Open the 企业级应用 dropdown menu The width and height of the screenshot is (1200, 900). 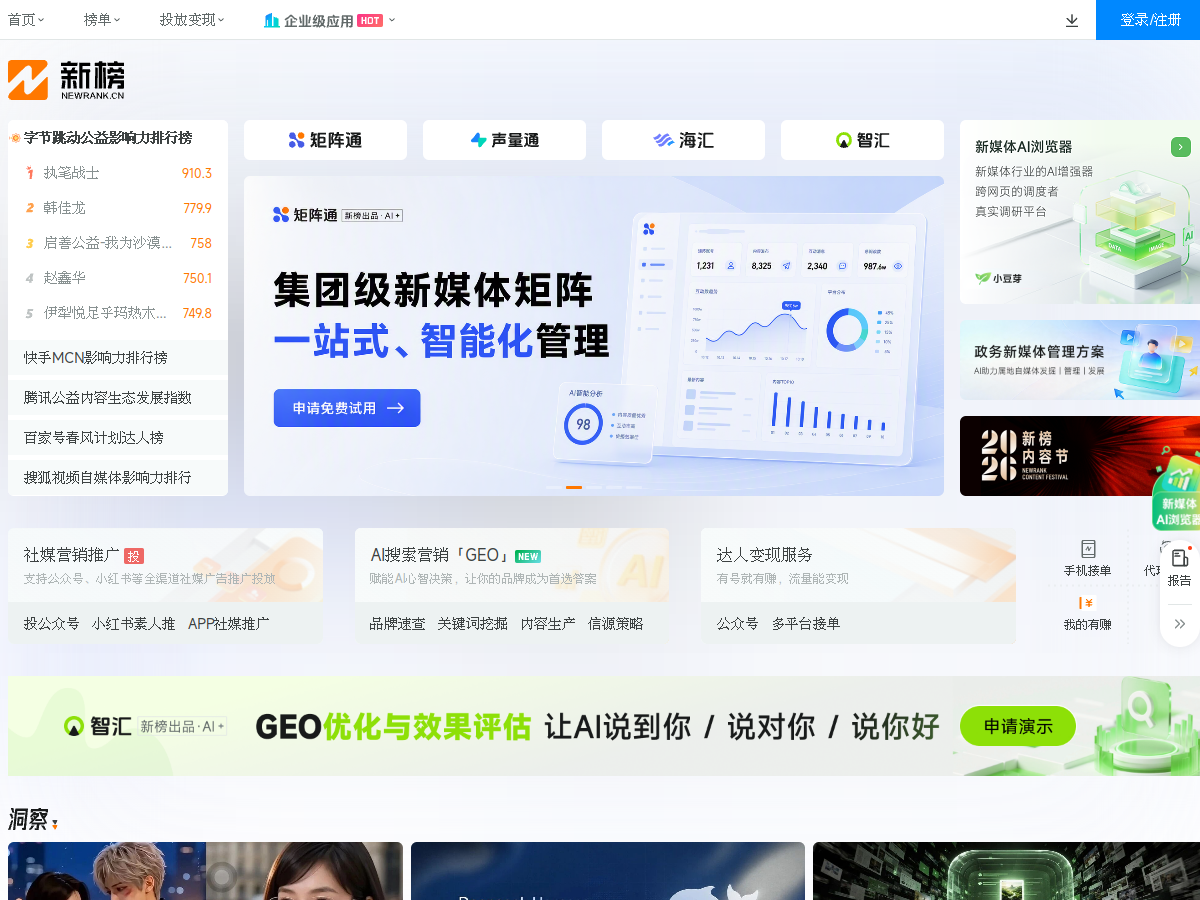330,20
